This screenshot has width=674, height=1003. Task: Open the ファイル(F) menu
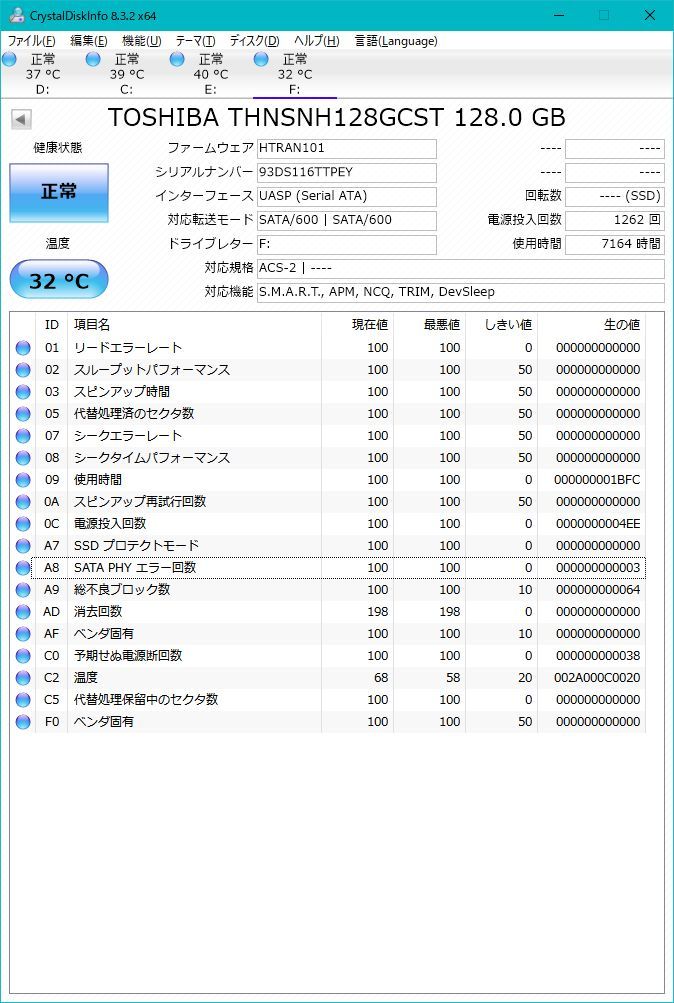pyautogui.click(x=31, y=41)
